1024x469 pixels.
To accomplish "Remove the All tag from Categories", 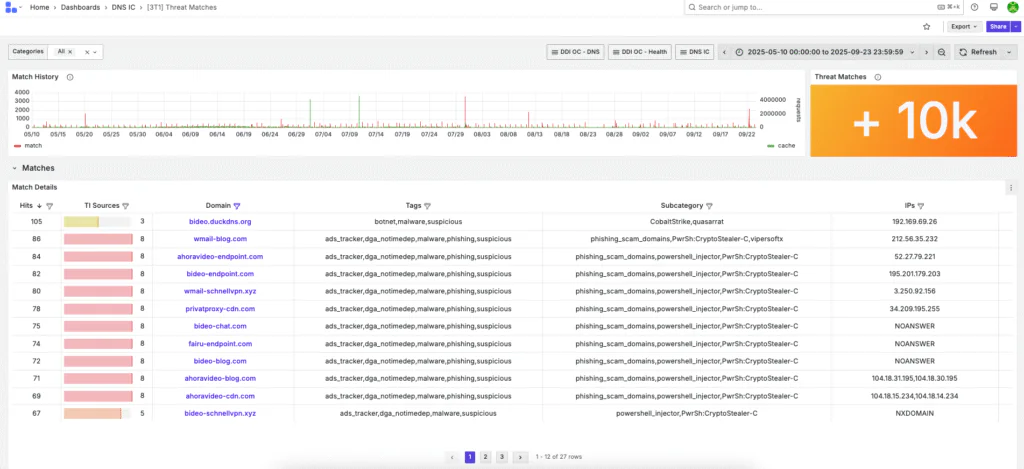I will (70, 52).
